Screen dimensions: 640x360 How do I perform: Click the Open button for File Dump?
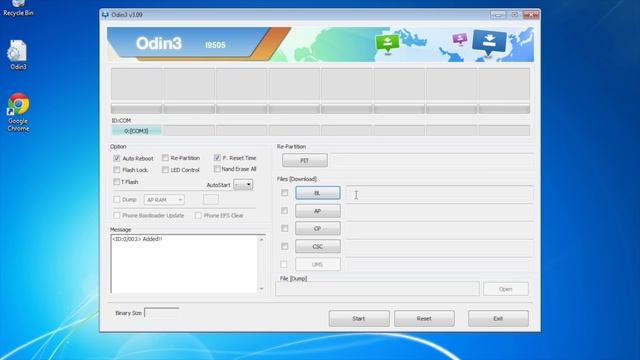coord(506,289)
